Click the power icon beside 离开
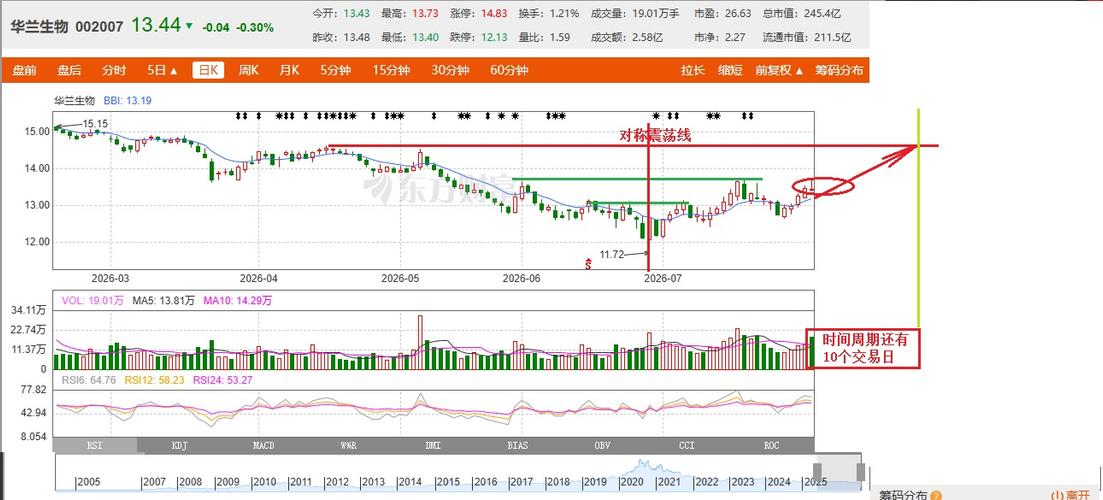1103x500 pixels. pos(1057,495)
